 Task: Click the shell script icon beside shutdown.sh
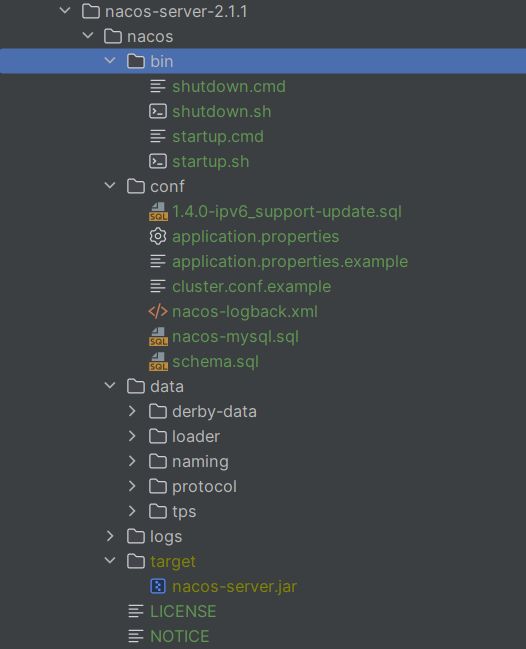pos(158,111)
